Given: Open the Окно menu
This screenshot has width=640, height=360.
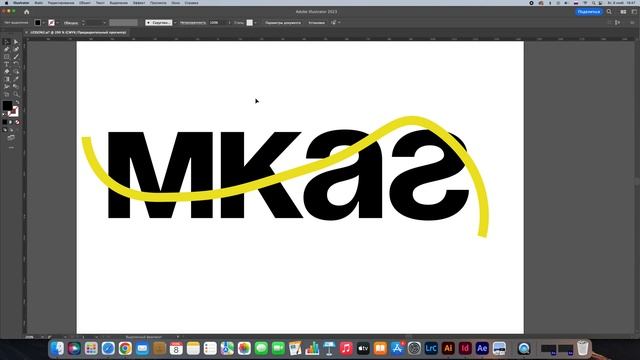Looking at the screenshot, I should 176,3.
